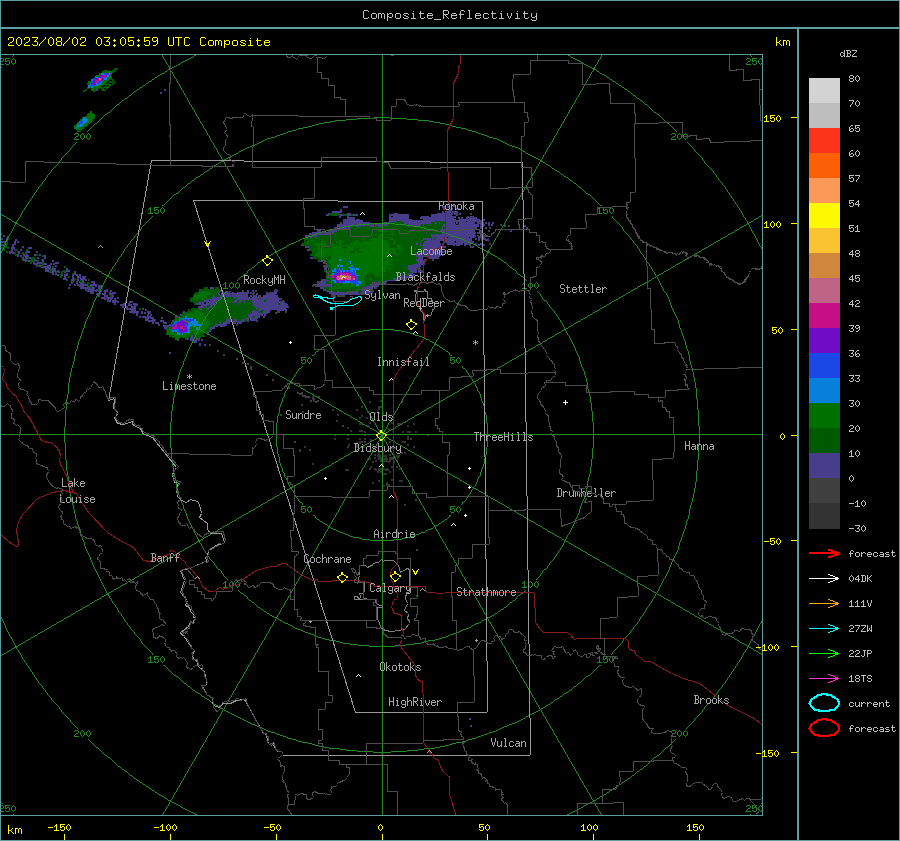Click the Banff label
The height and width of the screenshot is (841, 900).
[x=165, y=557]
